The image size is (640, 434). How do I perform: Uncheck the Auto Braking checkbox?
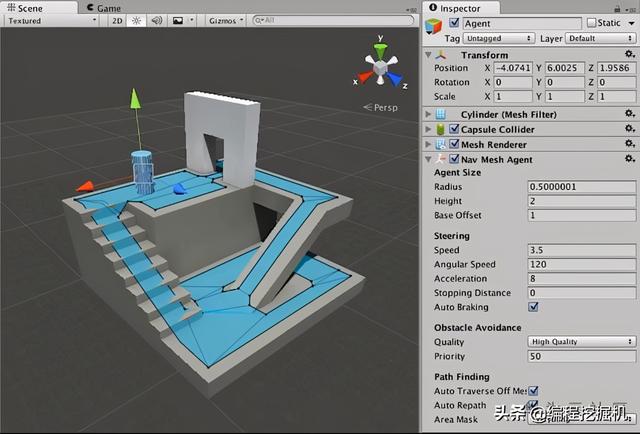point(533,307)
